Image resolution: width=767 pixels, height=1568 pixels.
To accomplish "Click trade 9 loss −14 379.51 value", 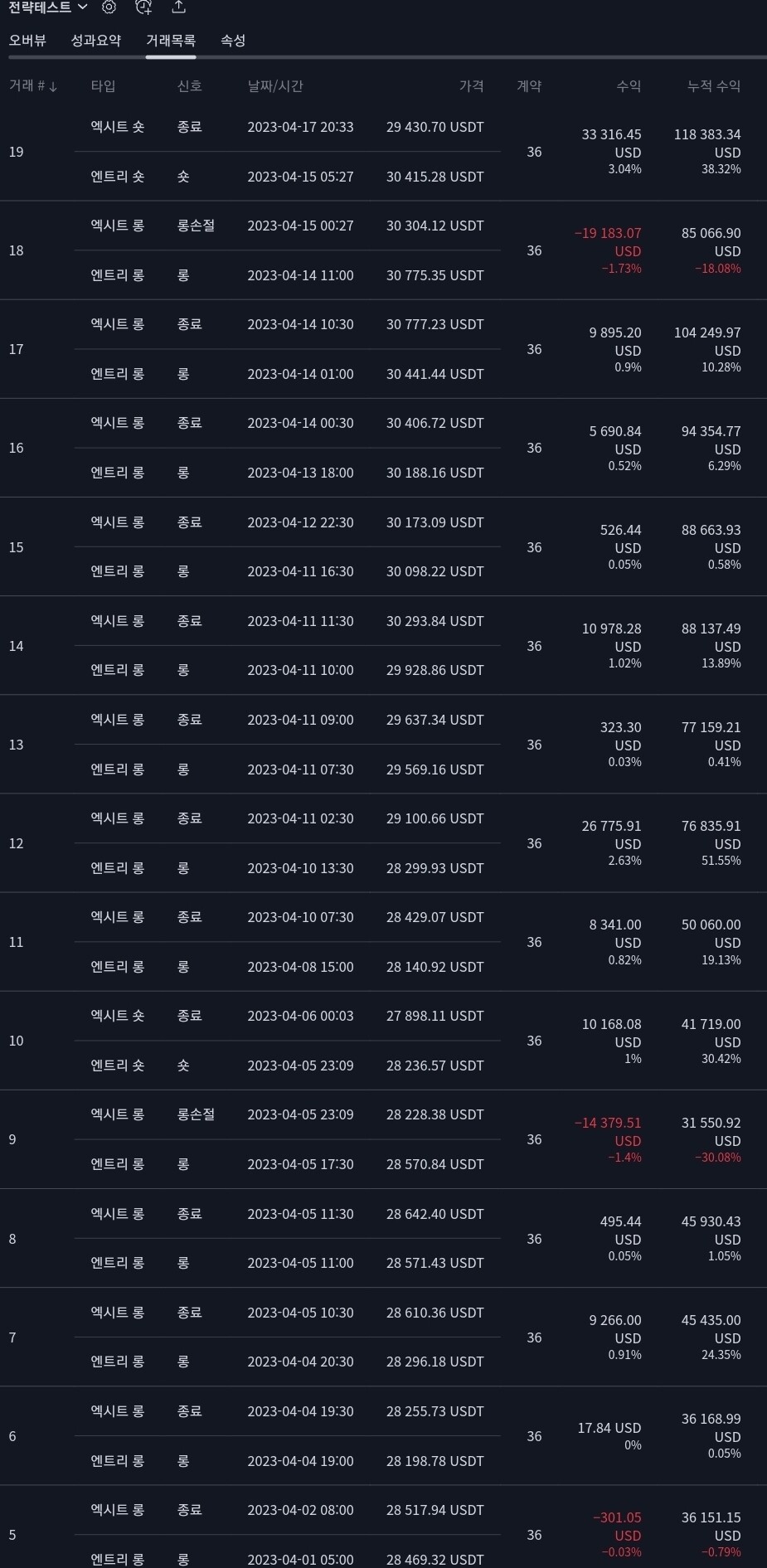I will coord(608,1123).
